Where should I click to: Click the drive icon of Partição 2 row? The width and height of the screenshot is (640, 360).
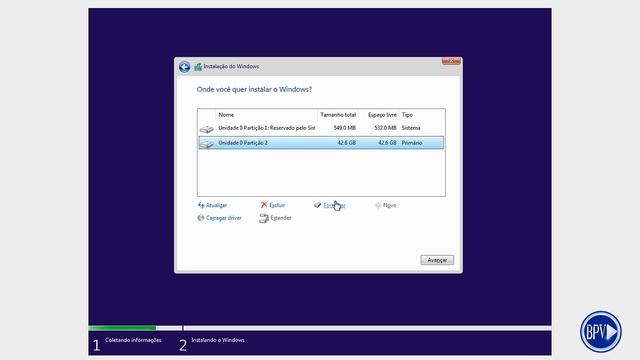pyautogui.click(x=207, y=143)
